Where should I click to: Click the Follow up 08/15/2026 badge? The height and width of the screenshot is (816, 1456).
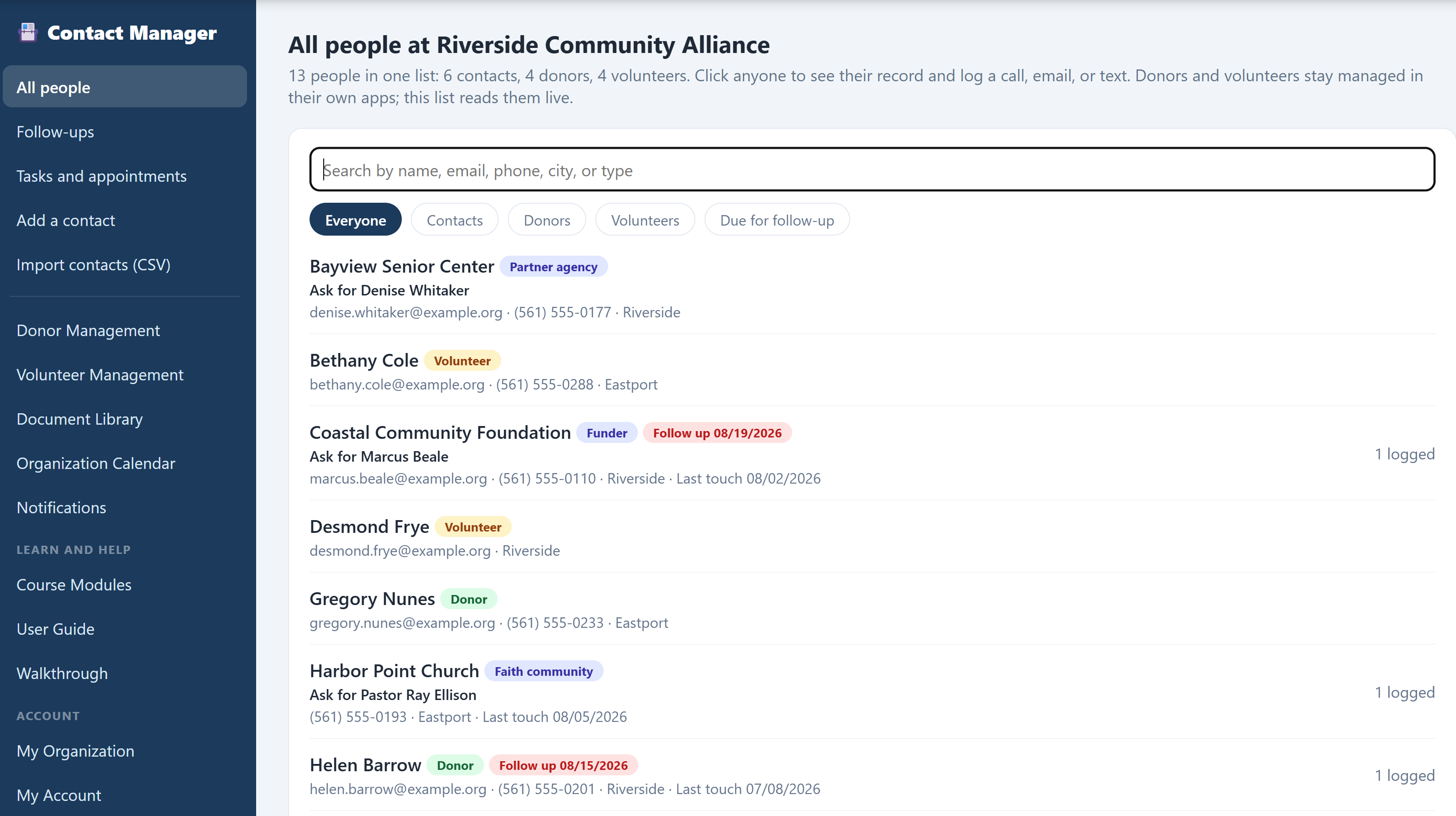point(563,765)
